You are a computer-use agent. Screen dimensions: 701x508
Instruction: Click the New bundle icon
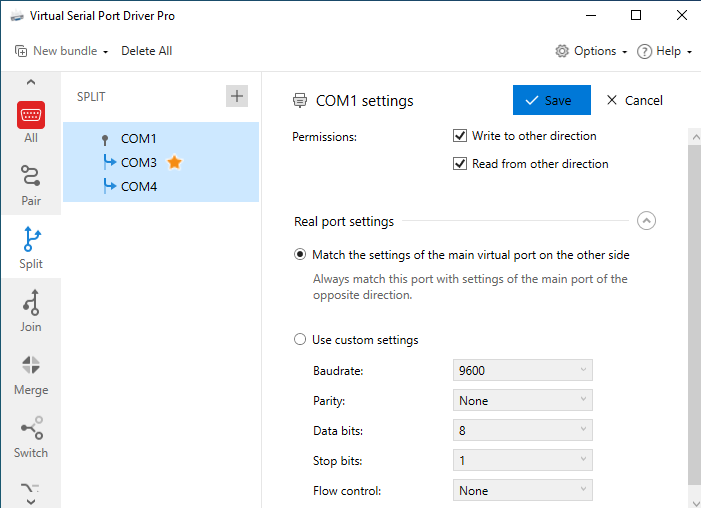[21, 51]
